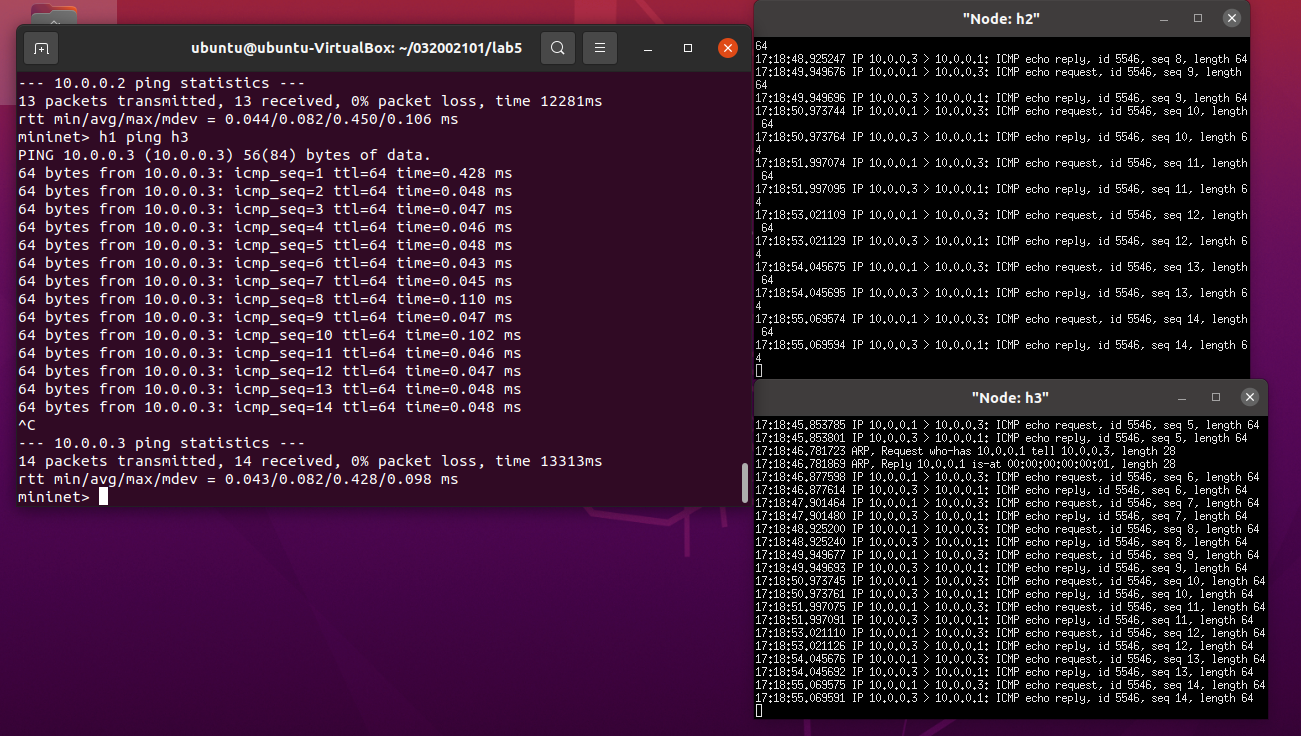Click the h2 line starting "17:18:48.925247"

(x=1001, y=59)
